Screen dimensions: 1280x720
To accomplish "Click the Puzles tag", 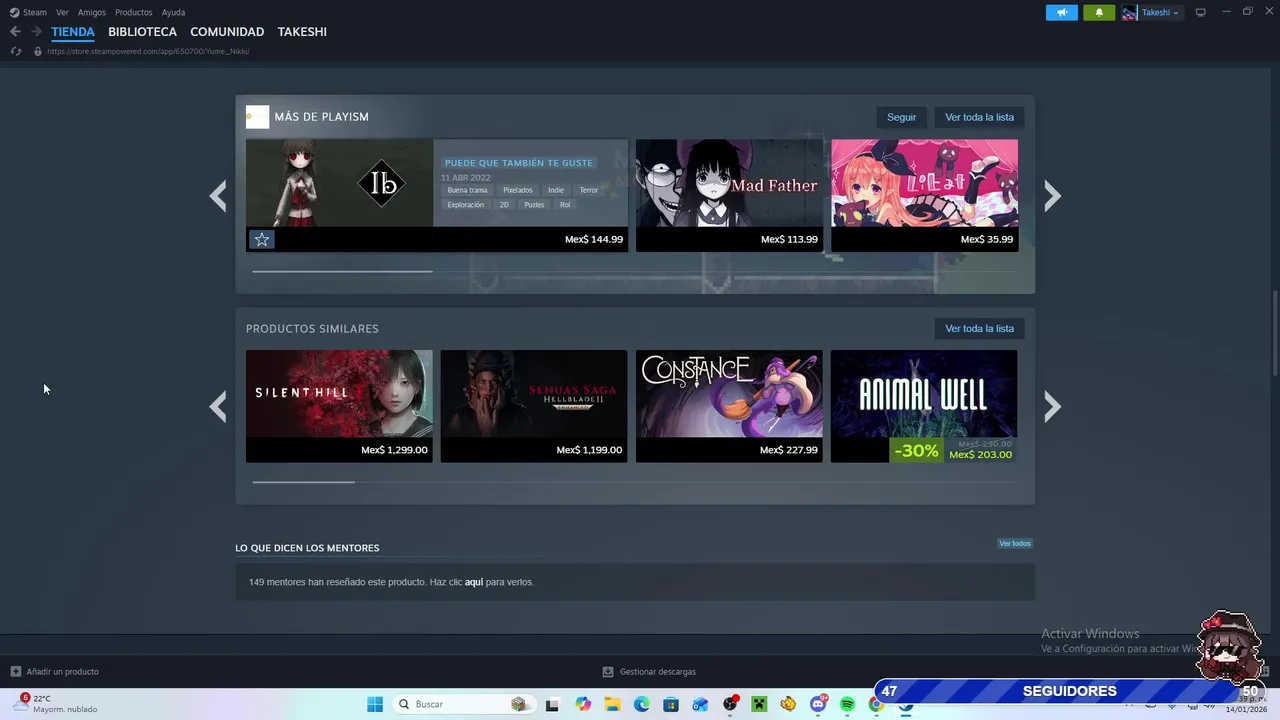I will point(534,205).
